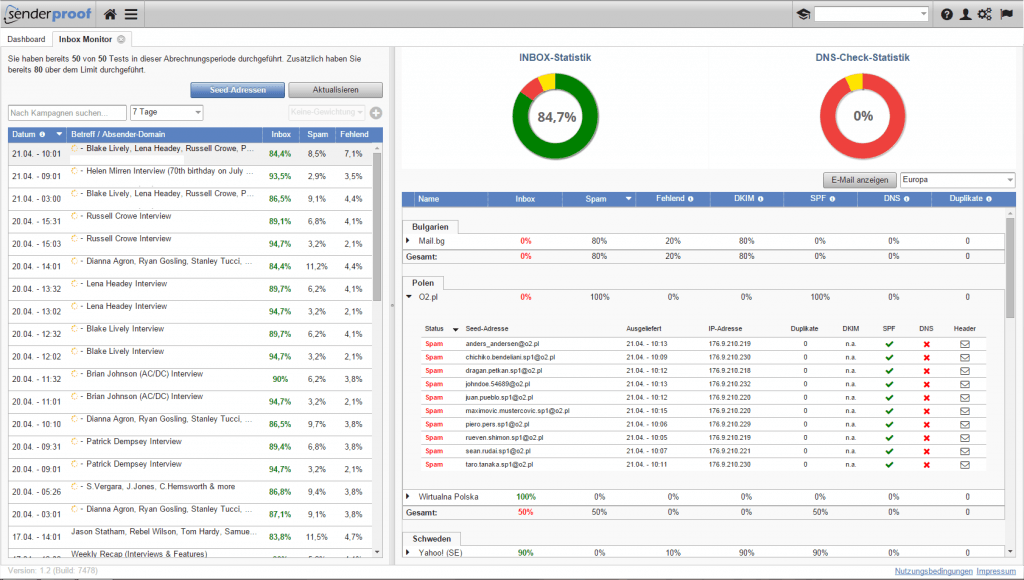Image resolution: width=1024 pixels, height=580 pixels.
Task: Click the Seed Adressen button
Action: tap(238, 90)
